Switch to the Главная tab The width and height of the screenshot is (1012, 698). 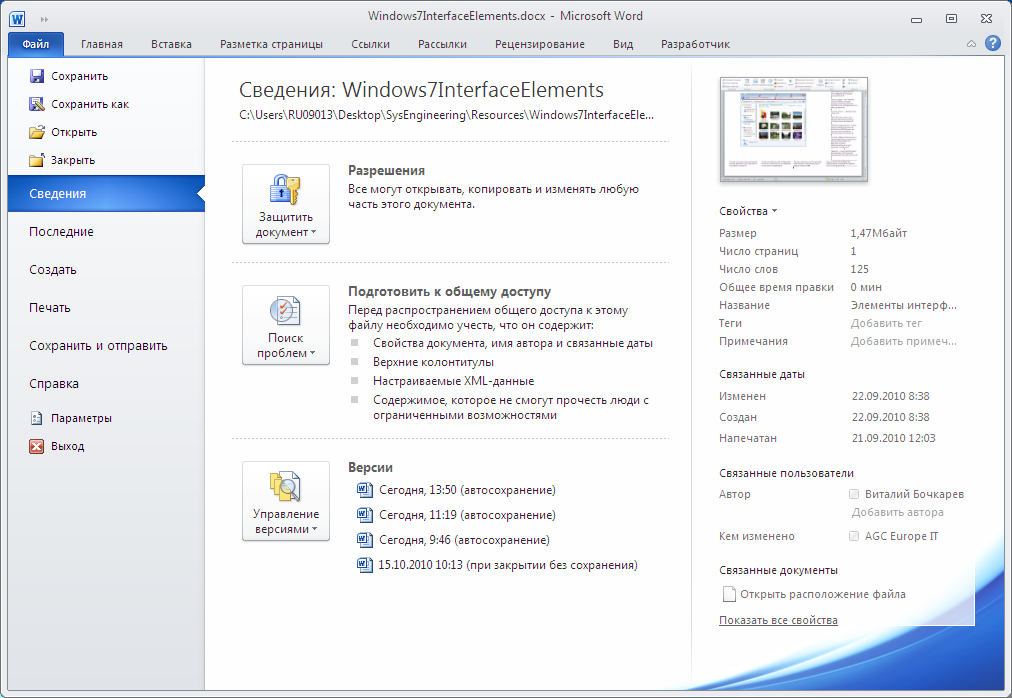[x=101, y=44]
